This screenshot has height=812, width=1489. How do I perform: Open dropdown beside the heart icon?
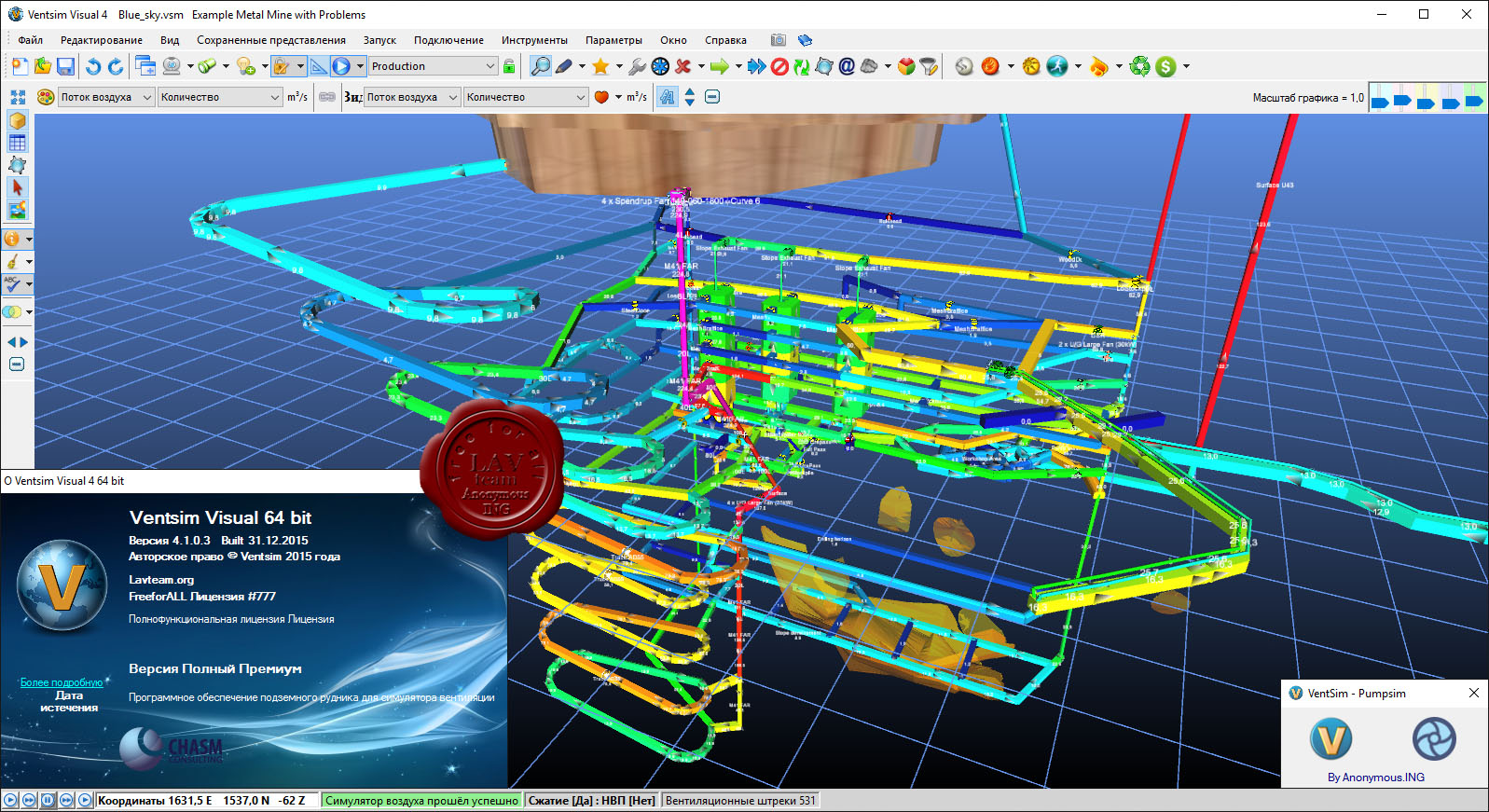[618, 97]
